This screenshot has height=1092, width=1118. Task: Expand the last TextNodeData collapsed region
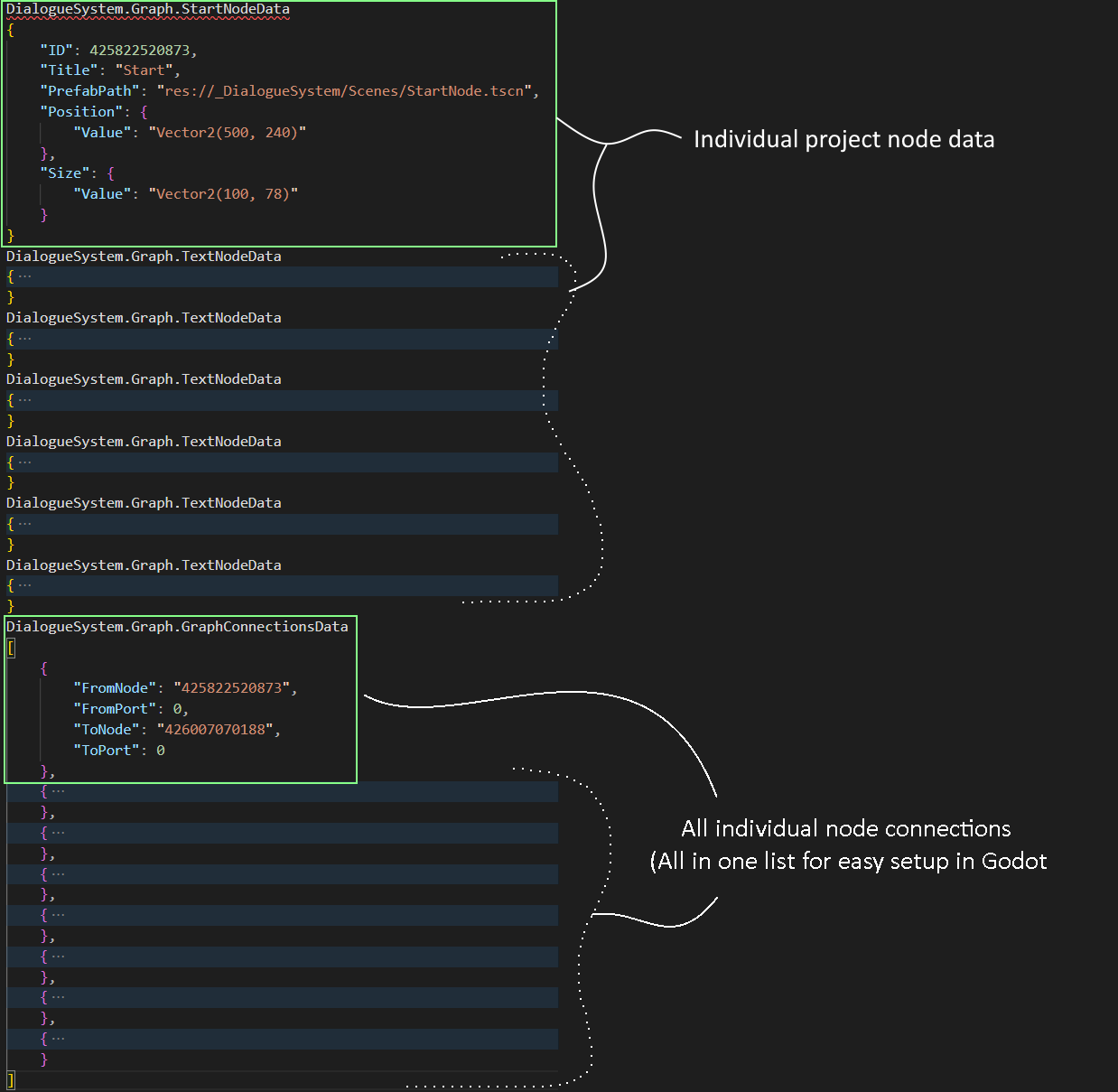click(x=23, y=583)
